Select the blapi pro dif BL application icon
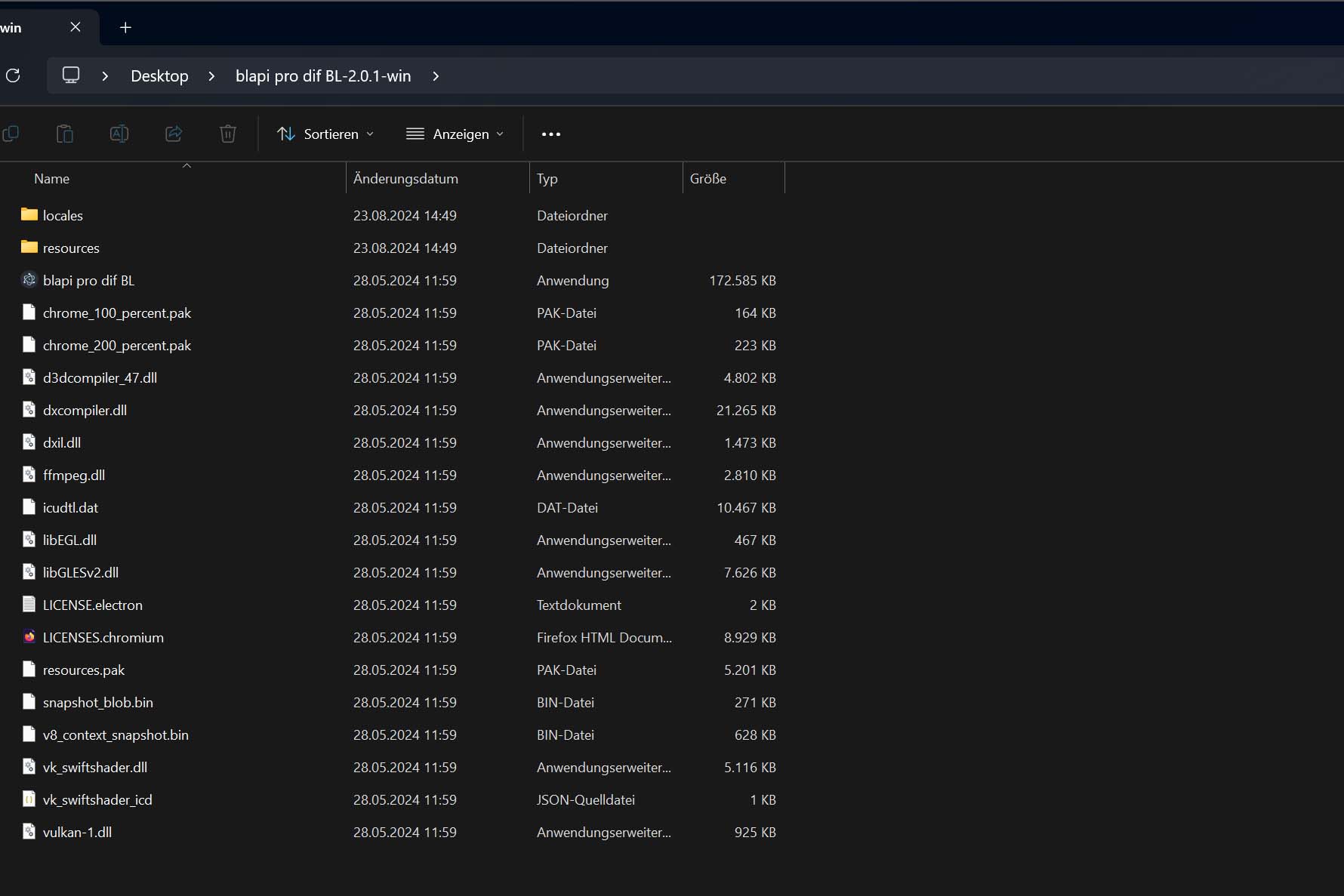This screenshot has height=896, width=1344. point(29,280)
